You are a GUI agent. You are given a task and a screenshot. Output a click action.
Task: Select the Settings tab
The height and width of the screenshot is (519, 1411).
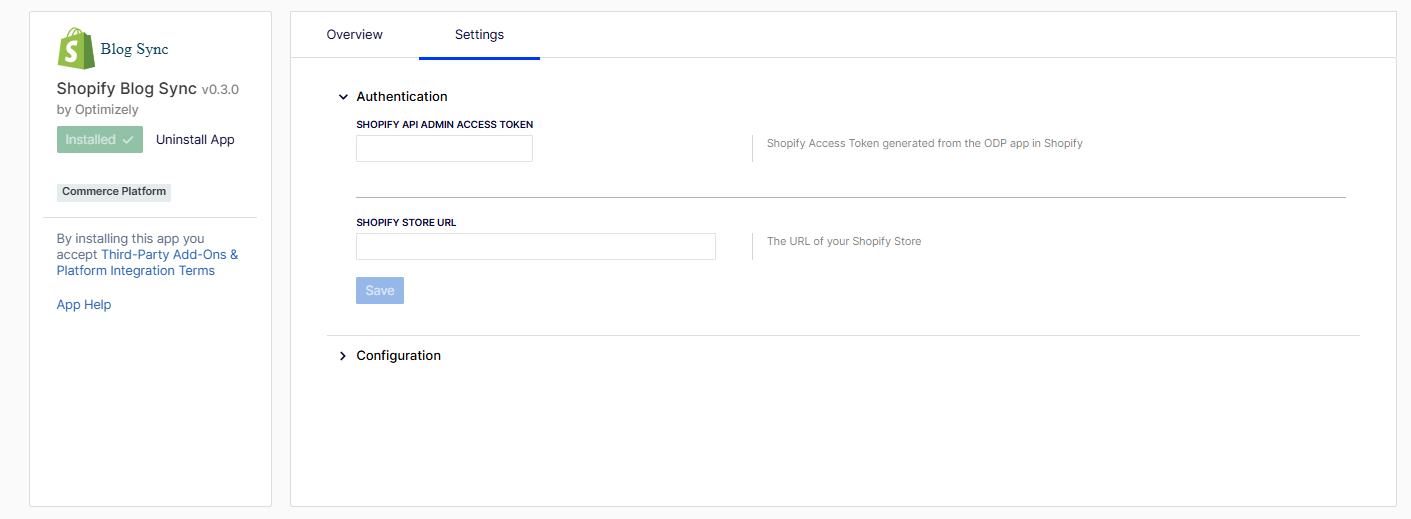coord(479,35)
